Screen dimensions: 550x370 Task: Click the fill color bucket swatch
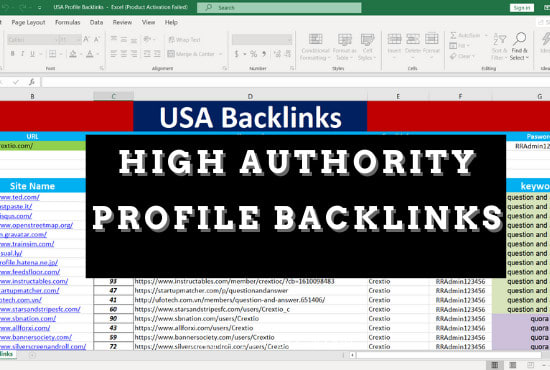(73, 54)
